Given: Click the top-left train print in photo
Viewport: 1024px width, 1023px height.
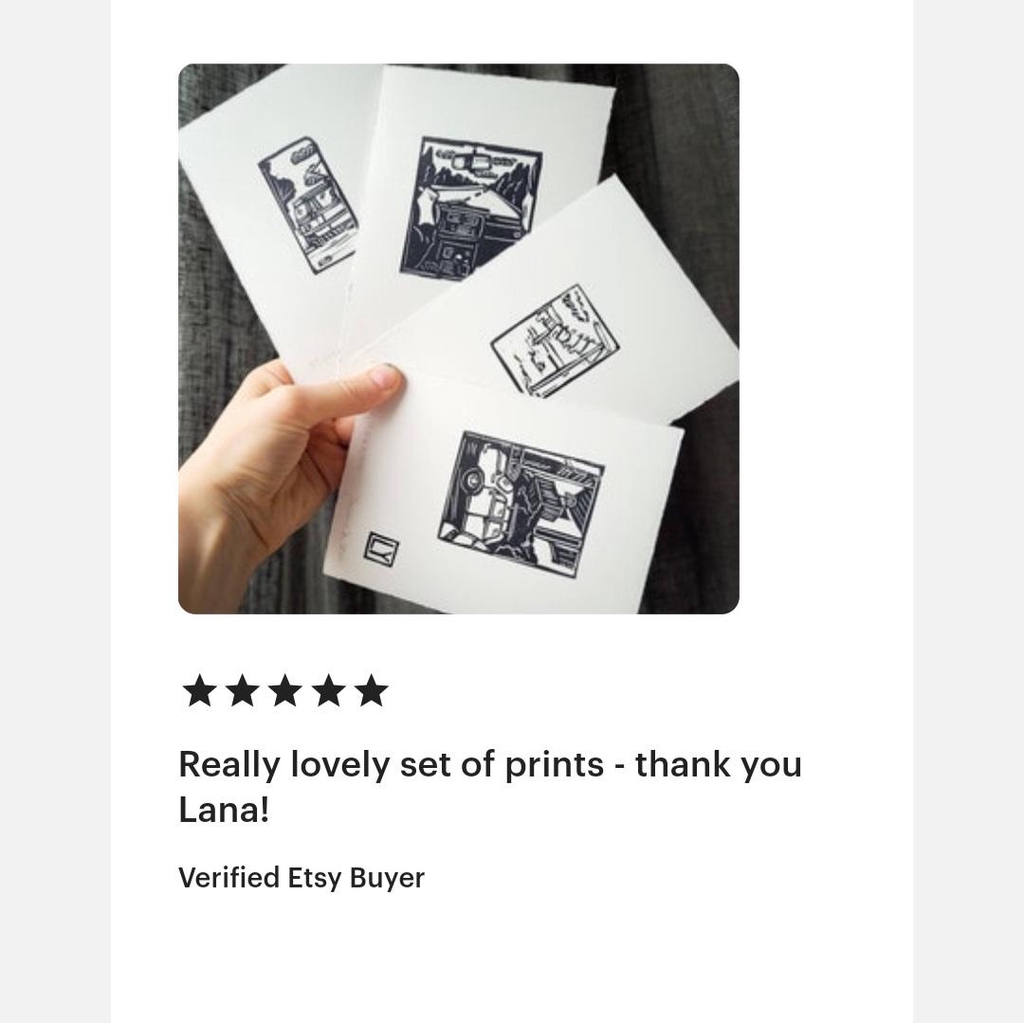Looking at the screenshot, I should click(x=308, y=204).
